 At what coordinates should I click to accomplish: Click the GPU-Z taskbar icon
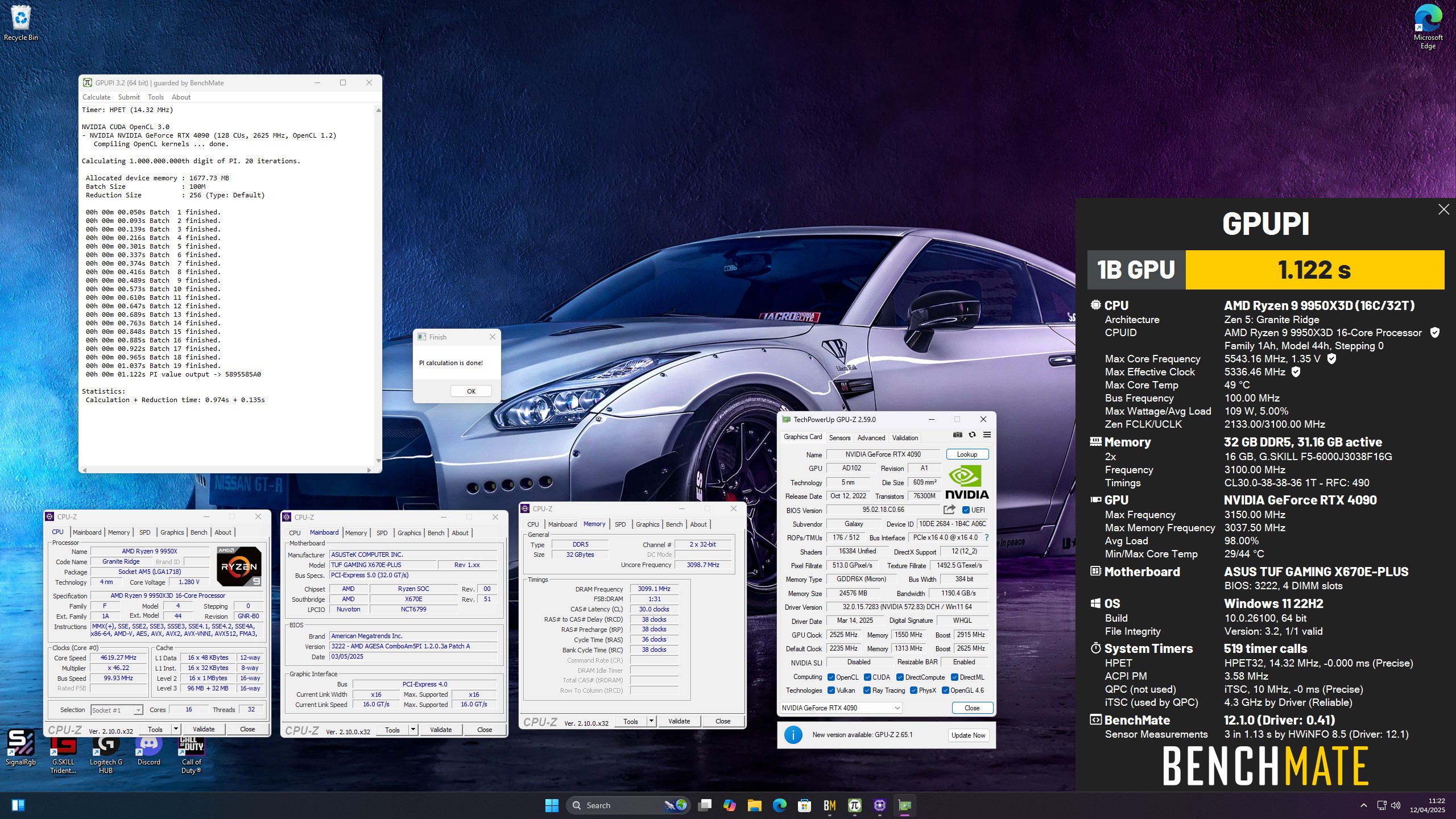(x=905, y=805)
